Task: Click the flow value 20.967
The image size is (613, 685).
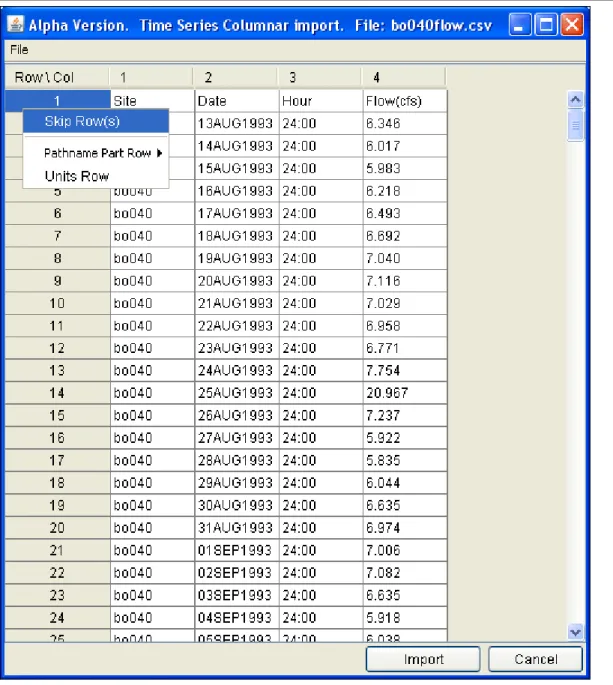Action: tap(405, 393)
